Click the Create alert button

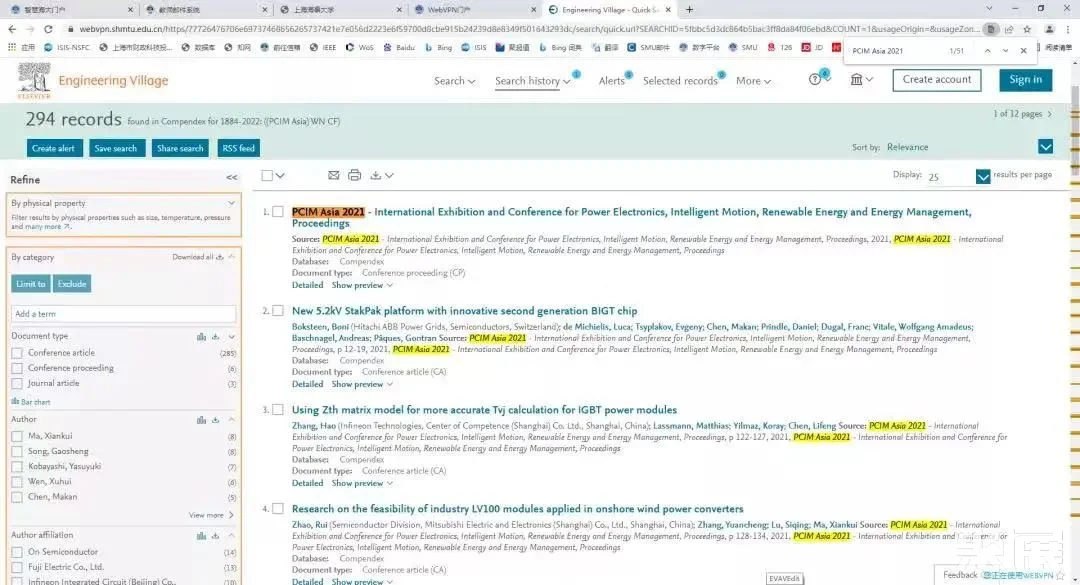tap(53, 148)
